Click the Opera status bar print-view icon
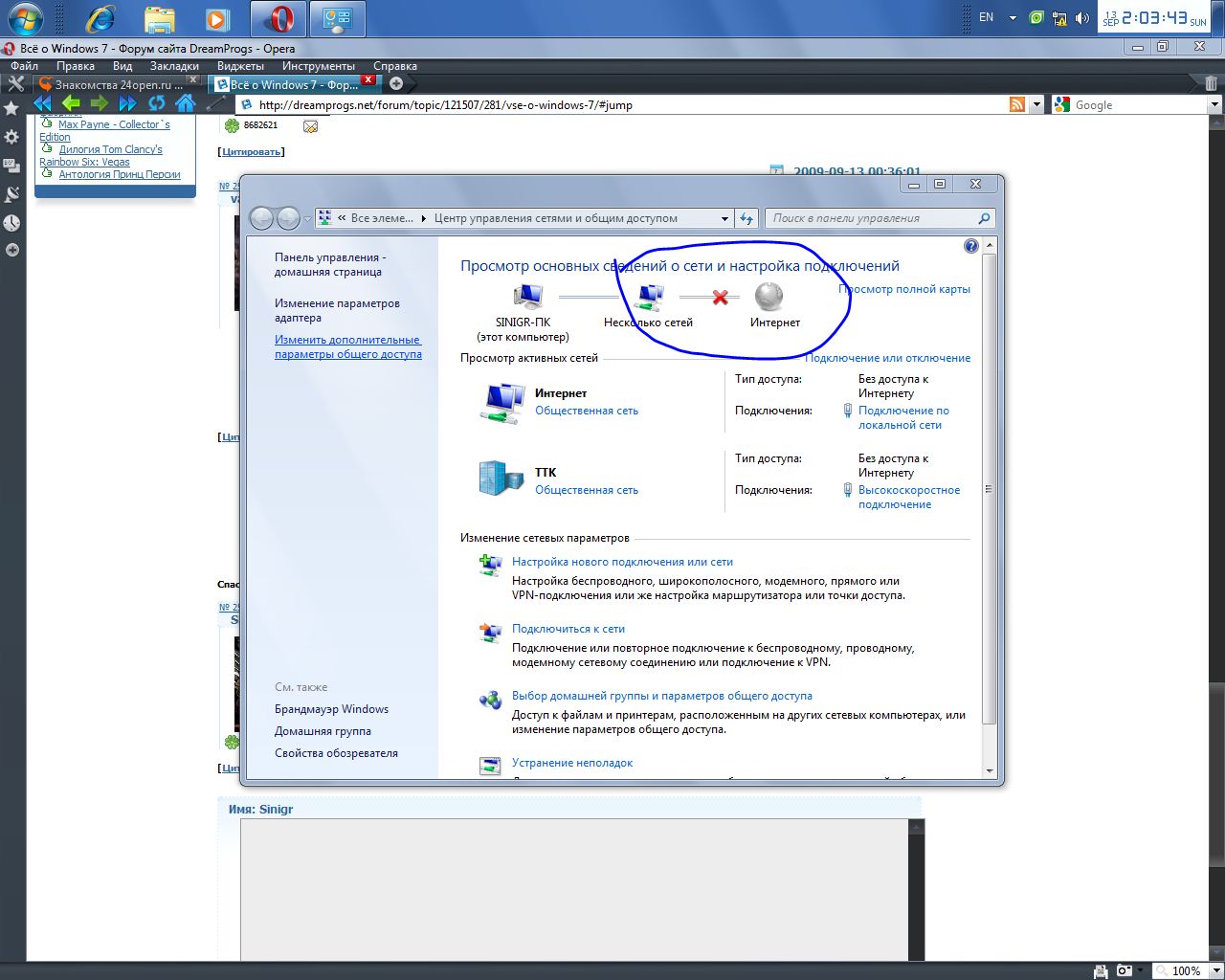The image size is (1225, 980). 1102,970
